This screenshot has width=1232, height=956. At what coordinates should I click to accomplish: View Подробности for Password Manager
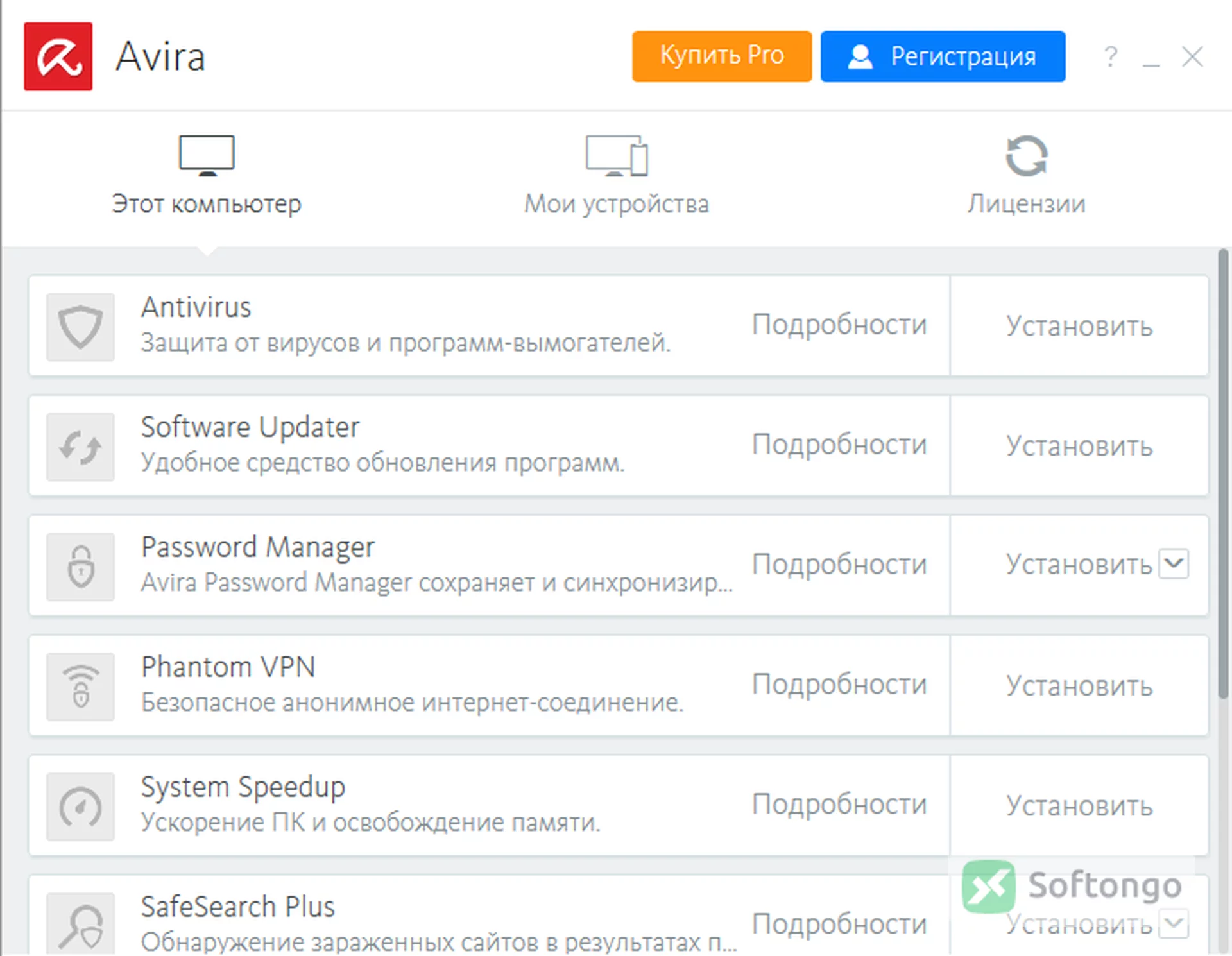pyautogui.click(x=839, y=565)
